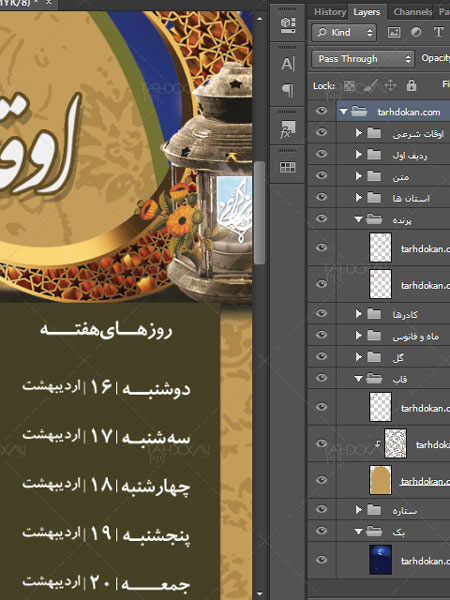
Task: Hide the tan arch shape layer
Action: pos(322,480)
